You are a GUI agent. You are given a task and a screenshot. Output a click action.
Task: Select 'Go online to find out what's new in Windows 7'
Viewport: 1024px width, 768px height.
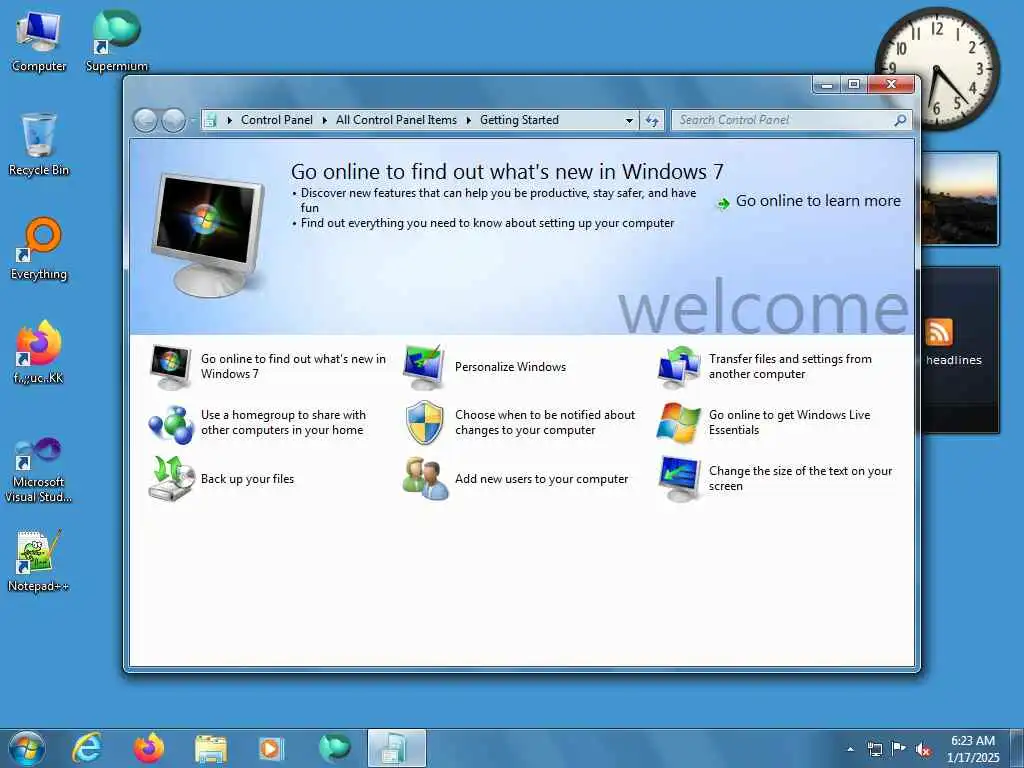click(293, 366)
